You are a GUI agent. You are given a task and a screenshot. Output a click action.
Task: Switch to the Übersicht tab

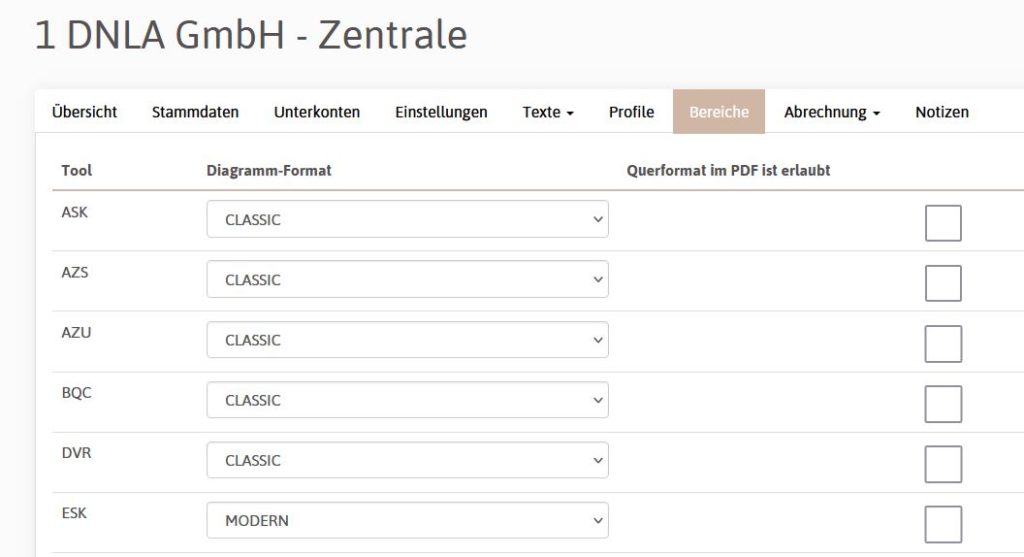pyautogui.click(x=84, y=112)
